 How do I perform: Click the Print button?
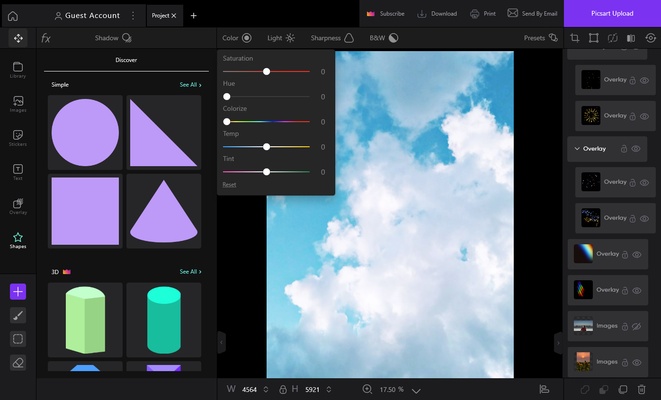483,13
